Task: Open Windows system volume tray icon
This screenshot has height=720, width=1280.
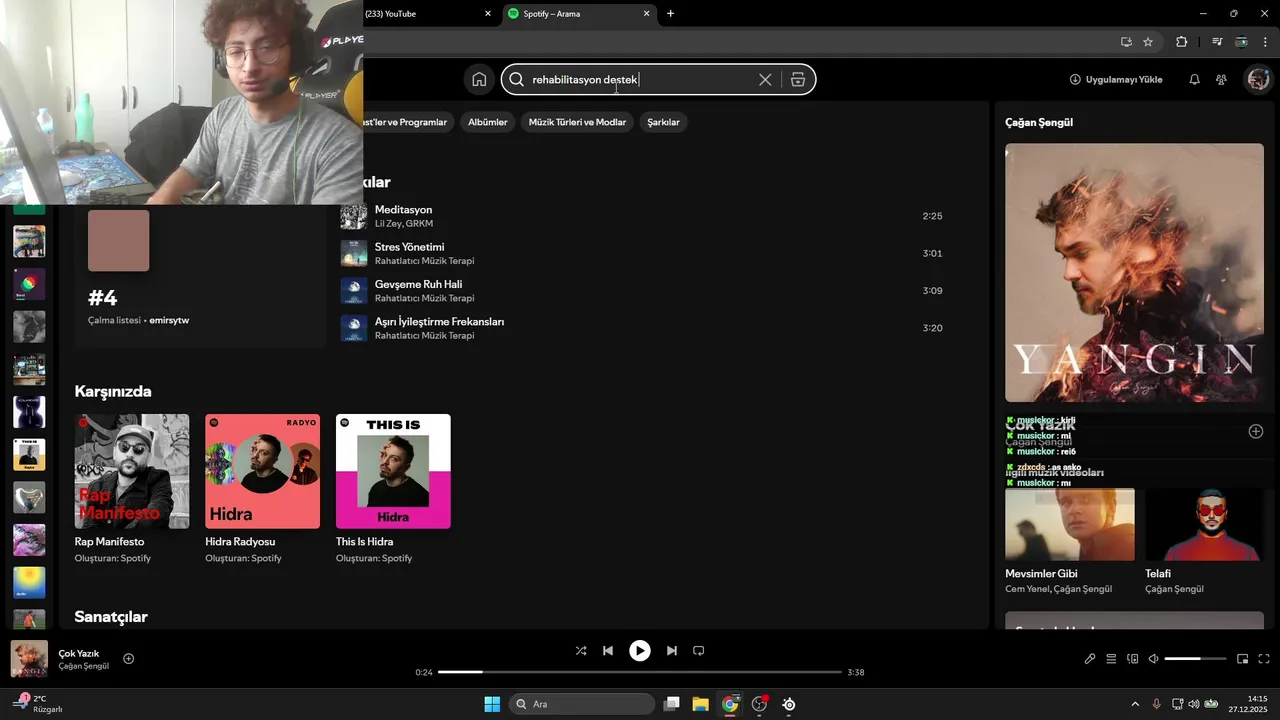Action: [1193, 704]
